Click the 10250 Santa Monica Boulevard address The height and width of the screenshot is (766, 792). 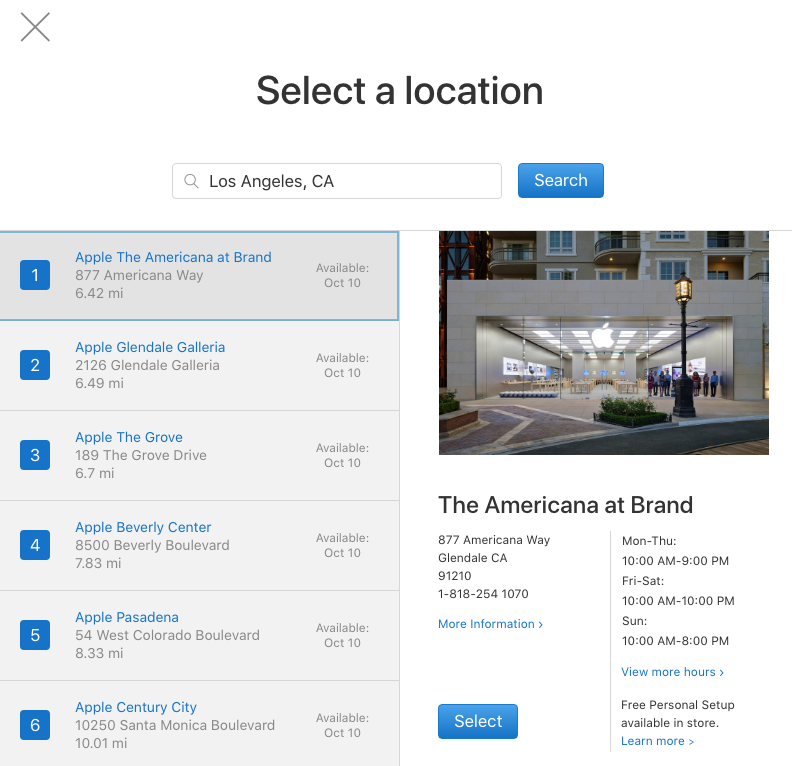(x=175, y=725)
